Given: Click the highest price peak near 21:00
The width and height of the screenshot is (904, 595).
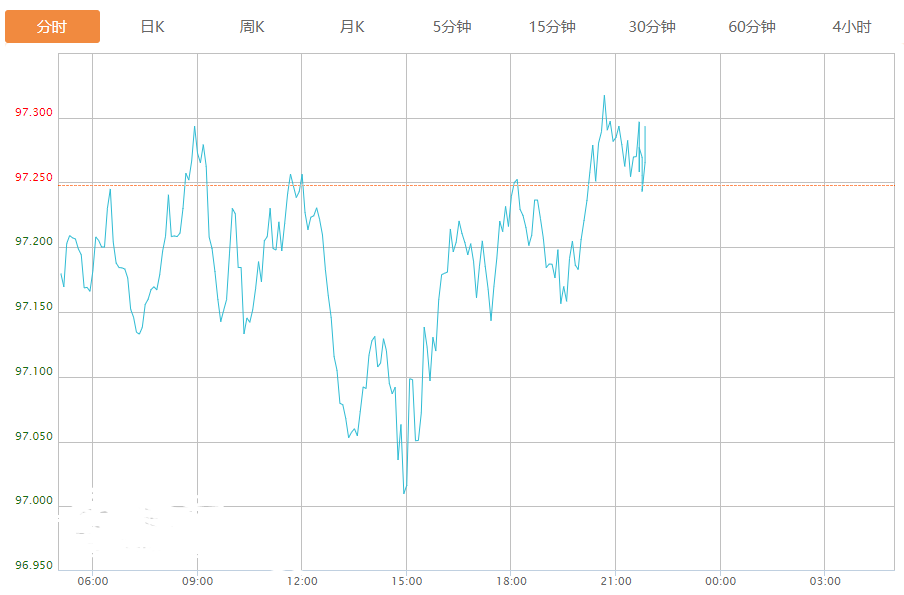Looking at the screenshot, I should pos(604,96).
